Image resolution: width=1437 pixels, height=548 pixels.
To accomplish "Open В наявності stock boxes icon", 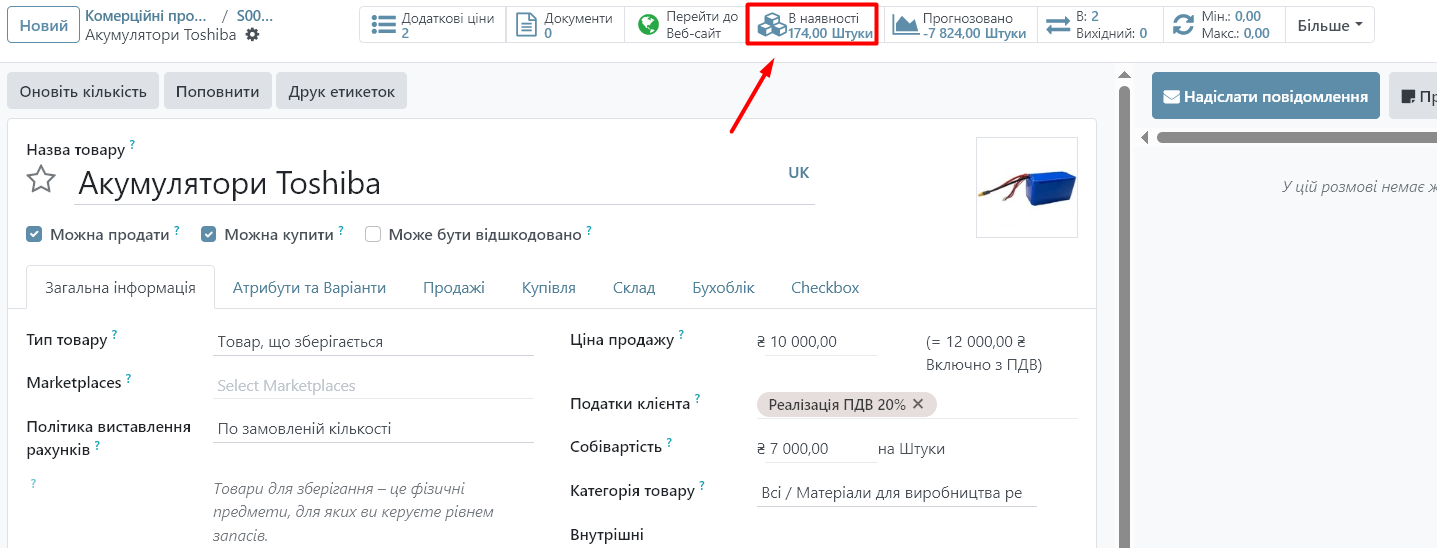I will tap(771, 25).
